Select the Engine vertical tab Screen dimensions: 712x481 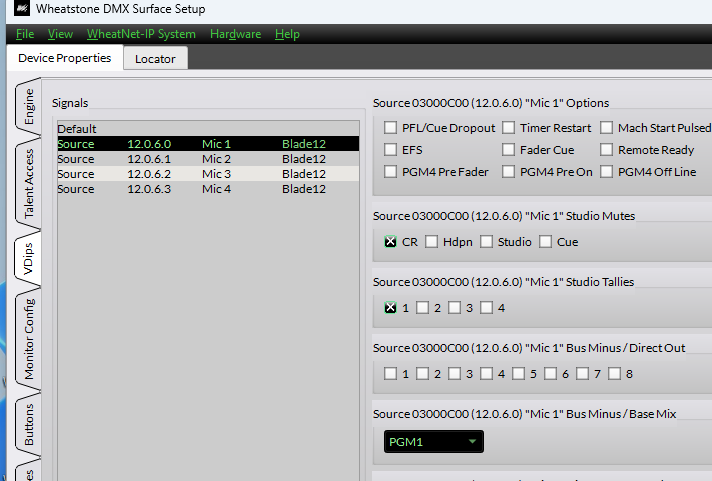pos(29,107)
